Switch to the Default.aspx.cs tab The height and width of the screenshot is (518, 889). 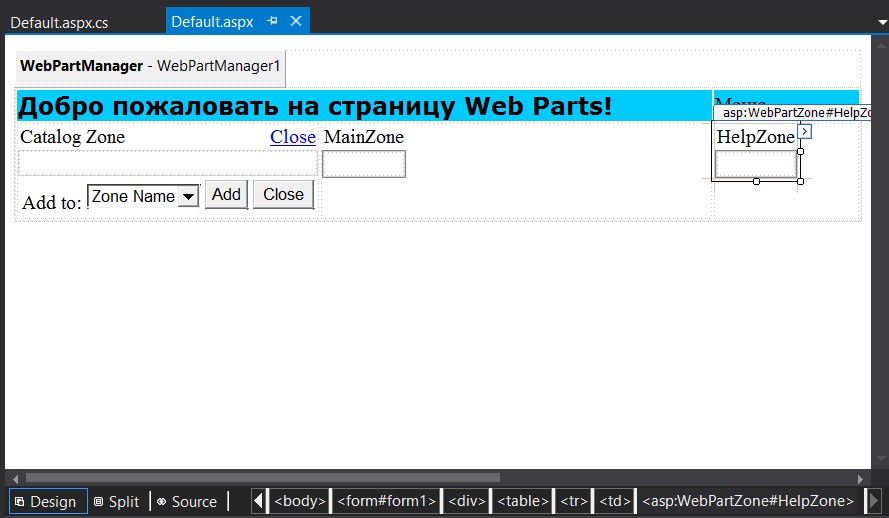(59, 23)
